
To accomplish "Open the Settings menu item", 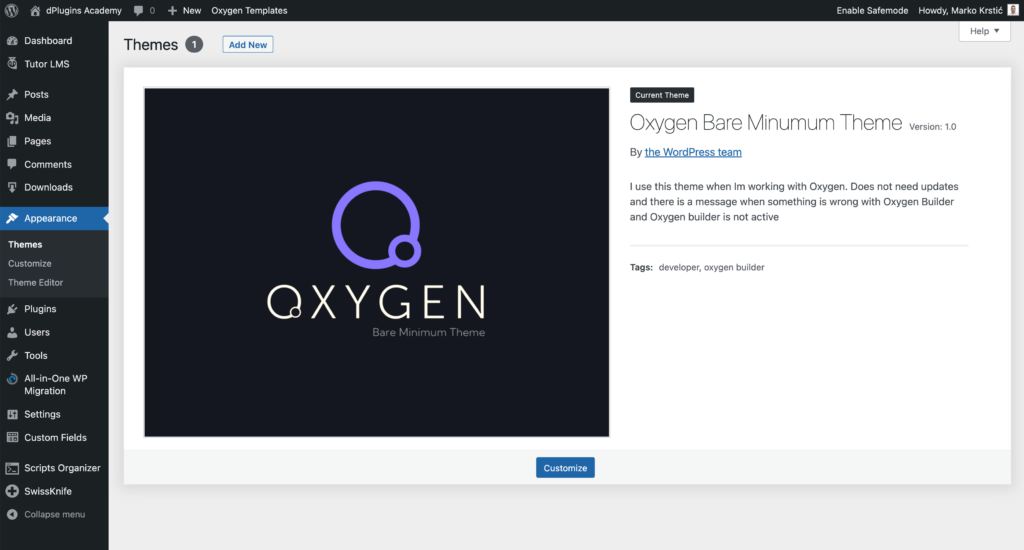I will [x=54, y=414].
